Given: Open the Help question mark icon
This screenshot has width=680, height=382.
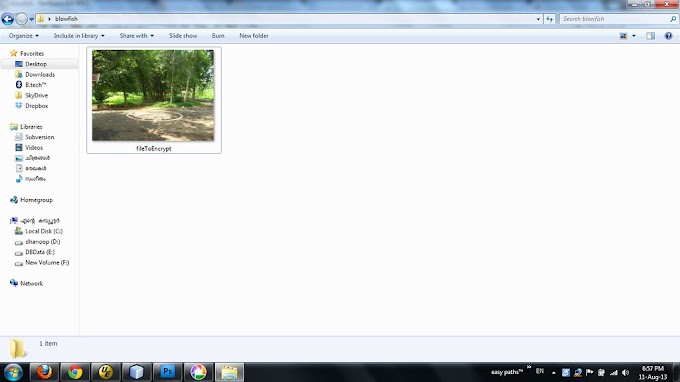Looking at the screenshot, I should click(668, 36).
